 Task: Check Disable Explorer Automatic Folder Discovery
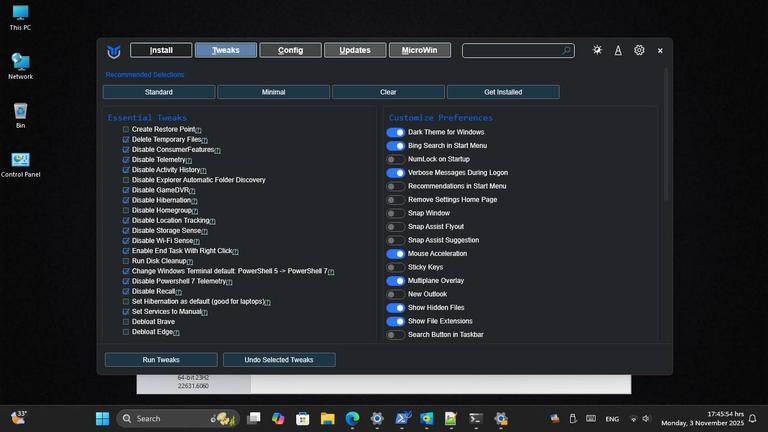click(126, 180)
